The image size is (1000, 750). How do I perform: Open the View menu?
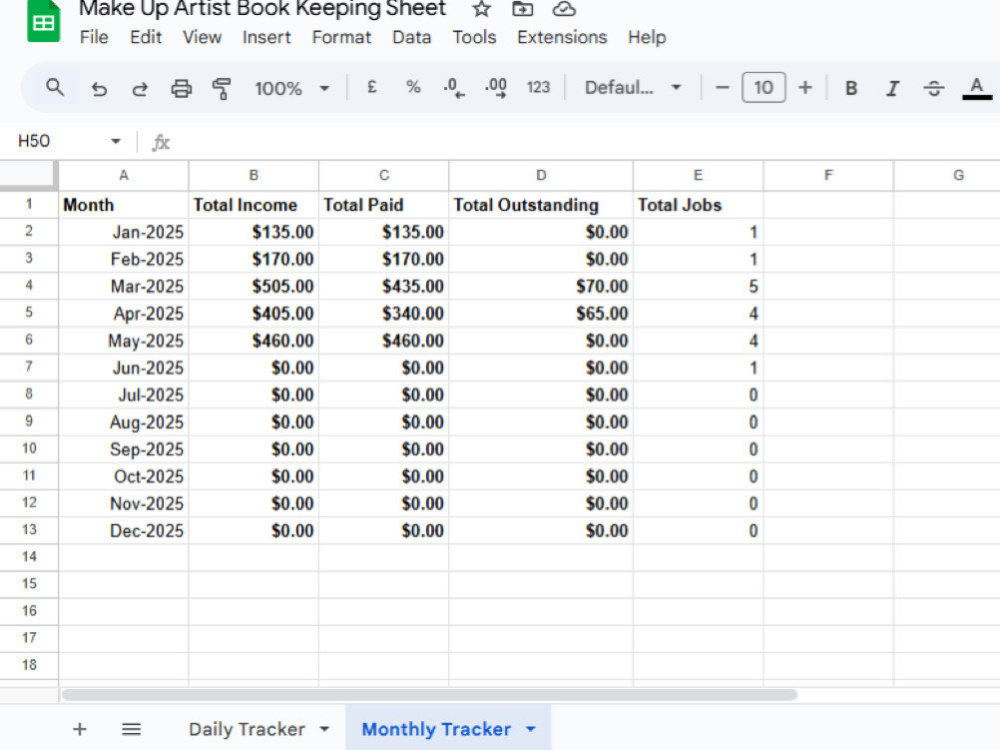(202, 37)
